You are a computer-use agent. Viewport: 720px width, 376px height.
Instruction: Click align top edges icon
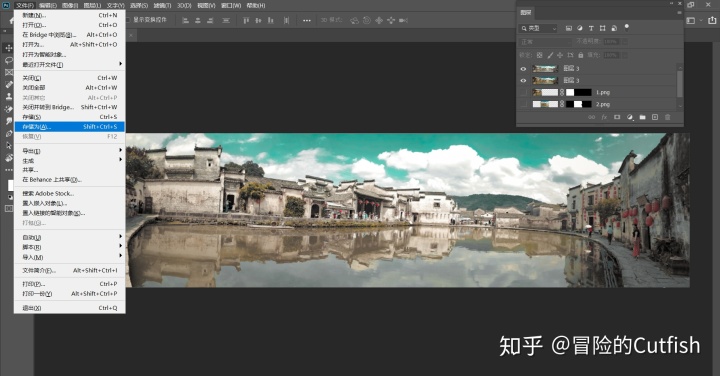coord(246,21)
